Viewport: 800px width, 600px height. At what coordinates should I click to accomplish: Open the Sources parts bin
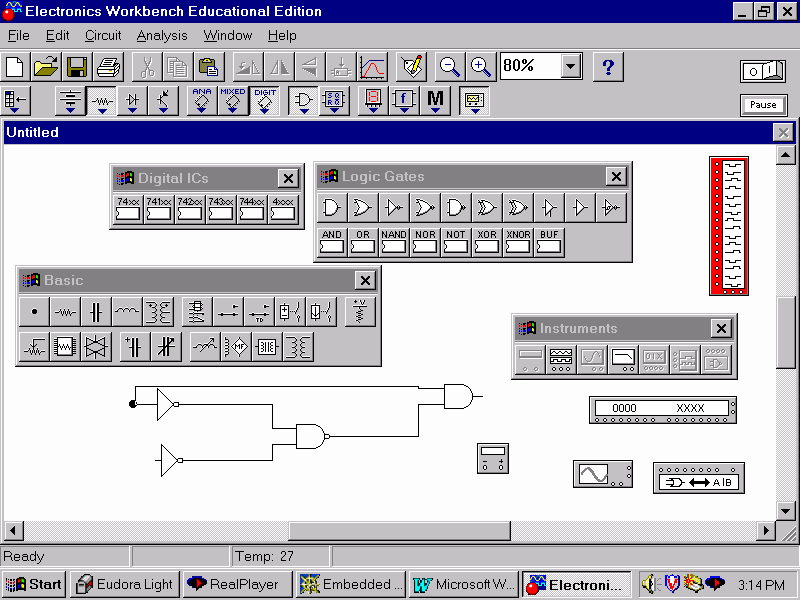70,100
